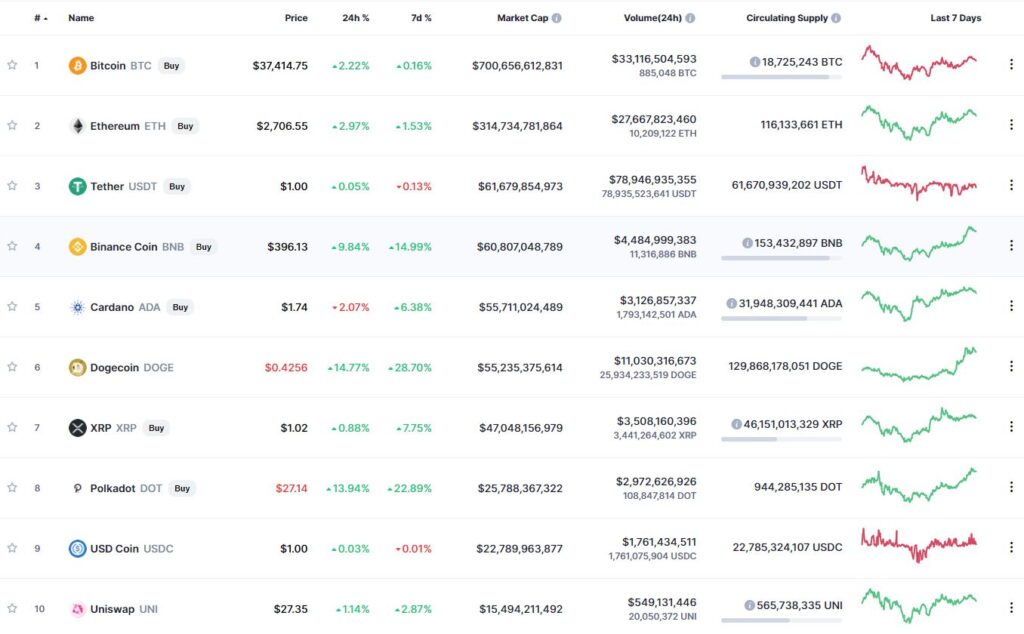Image resolution: width=1024 pixels, height=634 pixels.
Task: Click the Binance Coin logo icon
Action: 77,247
